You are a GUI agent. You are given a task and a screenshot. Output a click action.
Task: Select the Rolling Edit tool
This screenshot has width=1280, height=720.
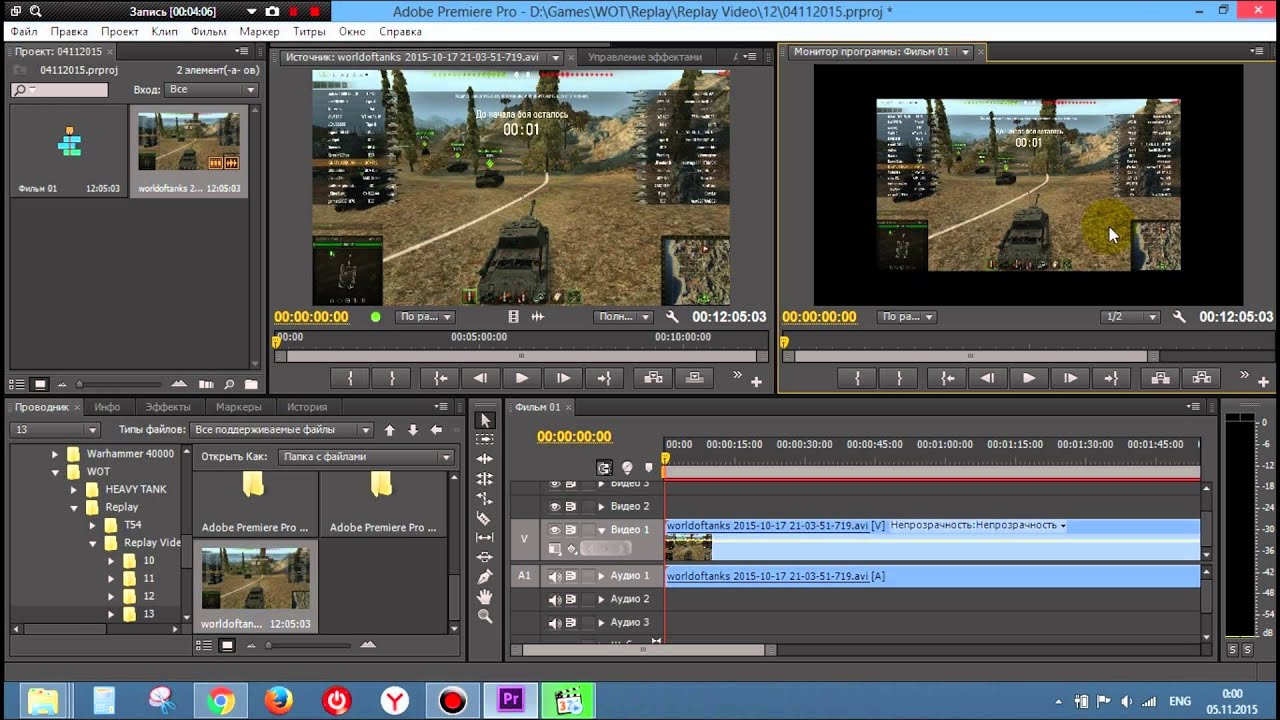point(485,479)
